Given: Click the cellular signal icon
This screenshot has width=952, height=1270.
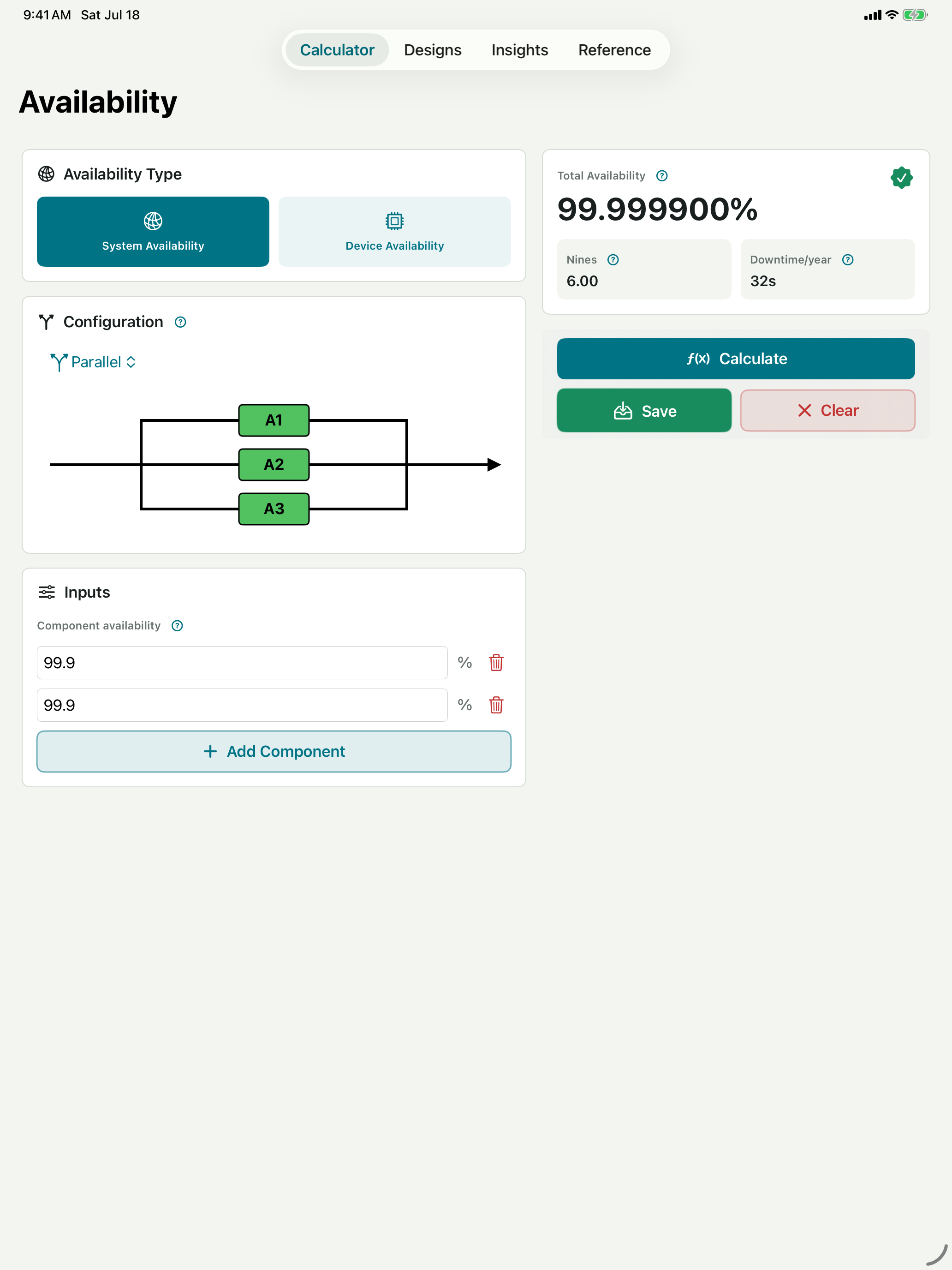Looking at the screenshot, I should coord(872,15).
